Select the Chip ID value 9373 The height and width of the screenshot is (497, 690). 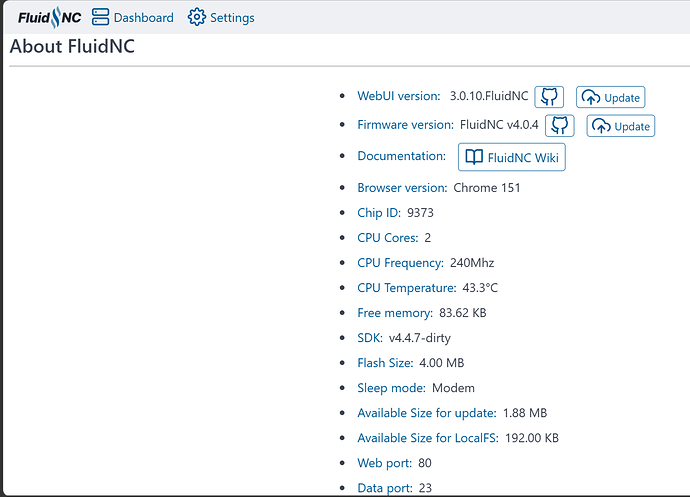click(x=420, y=213)
